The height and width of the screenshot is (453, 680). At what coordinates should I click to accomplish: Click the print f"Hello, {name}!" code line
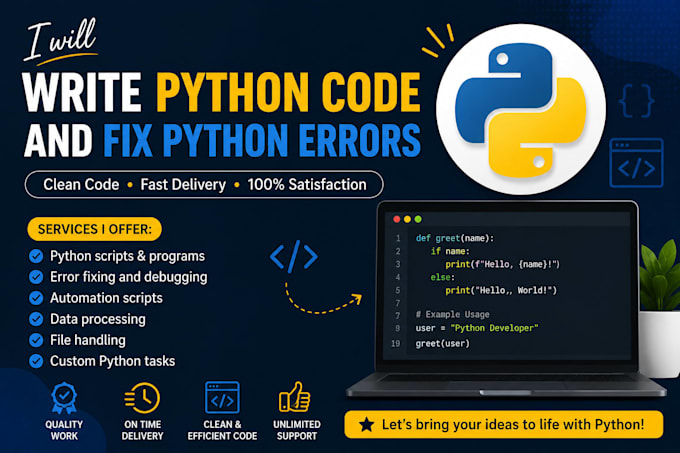tap(503, 264)
